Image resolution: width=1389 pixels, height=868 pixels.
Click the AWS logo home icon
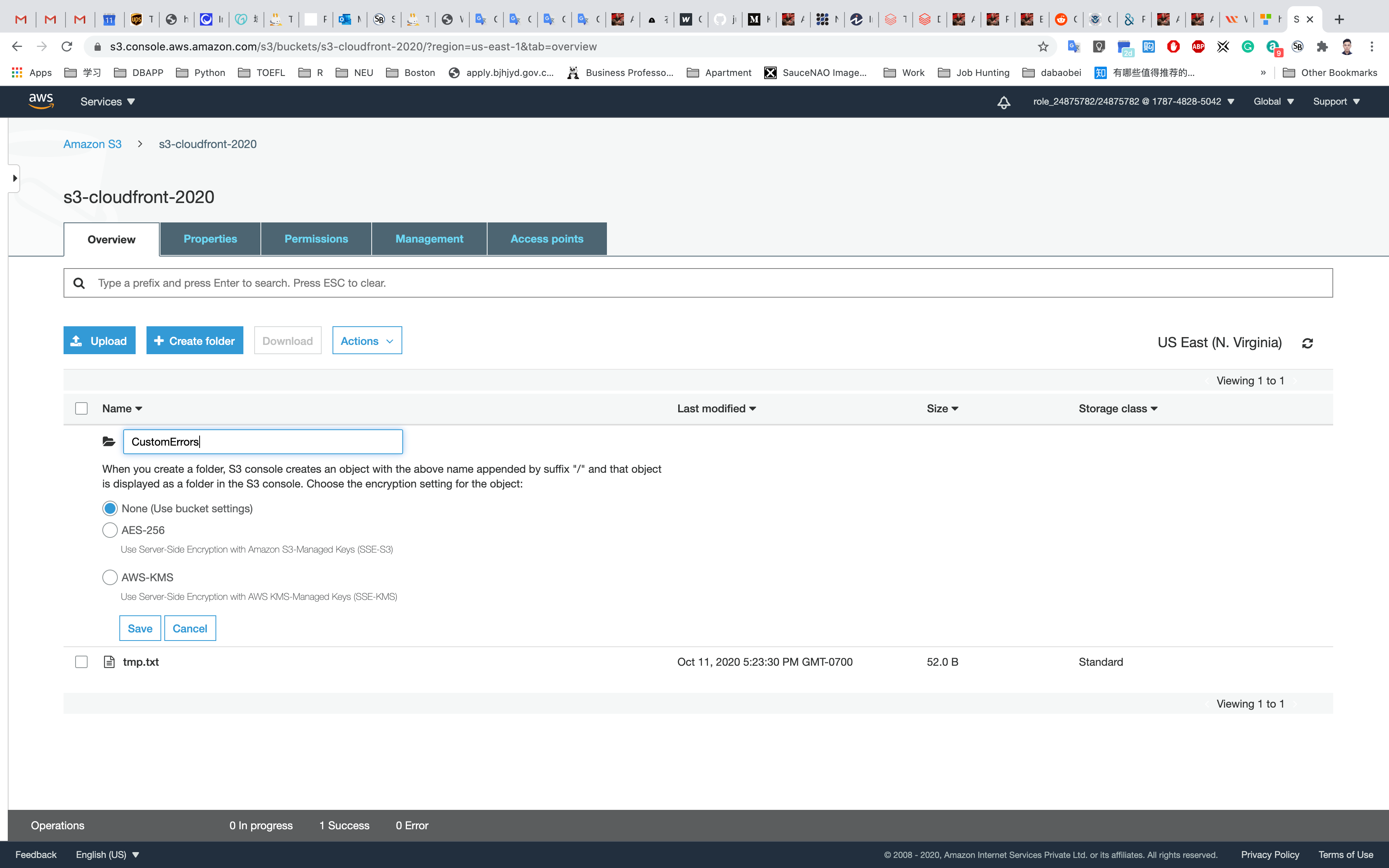41,101
